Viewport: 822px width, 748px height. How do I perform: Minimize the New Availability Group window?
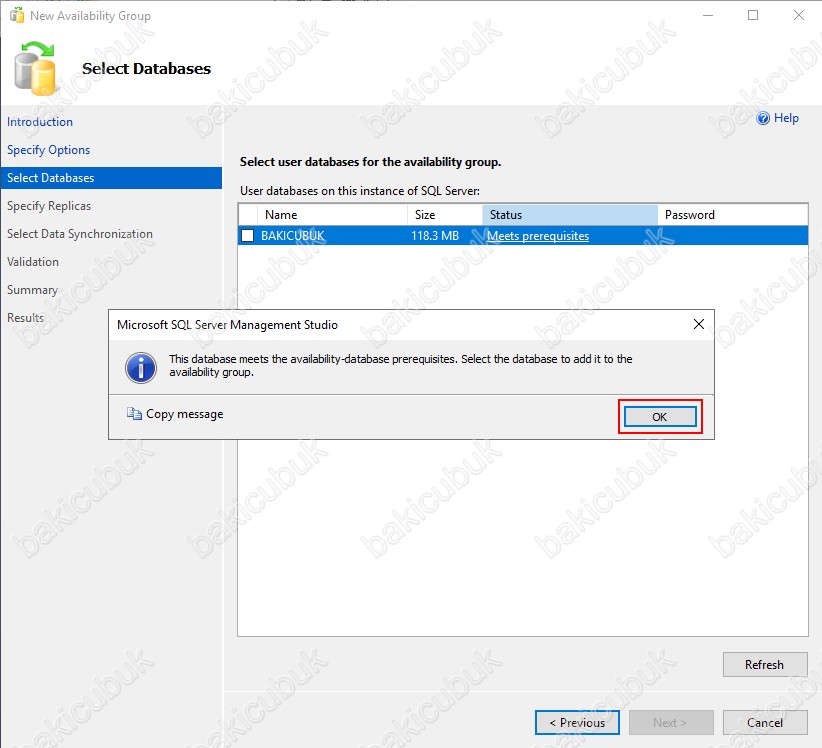pos(708,15)
